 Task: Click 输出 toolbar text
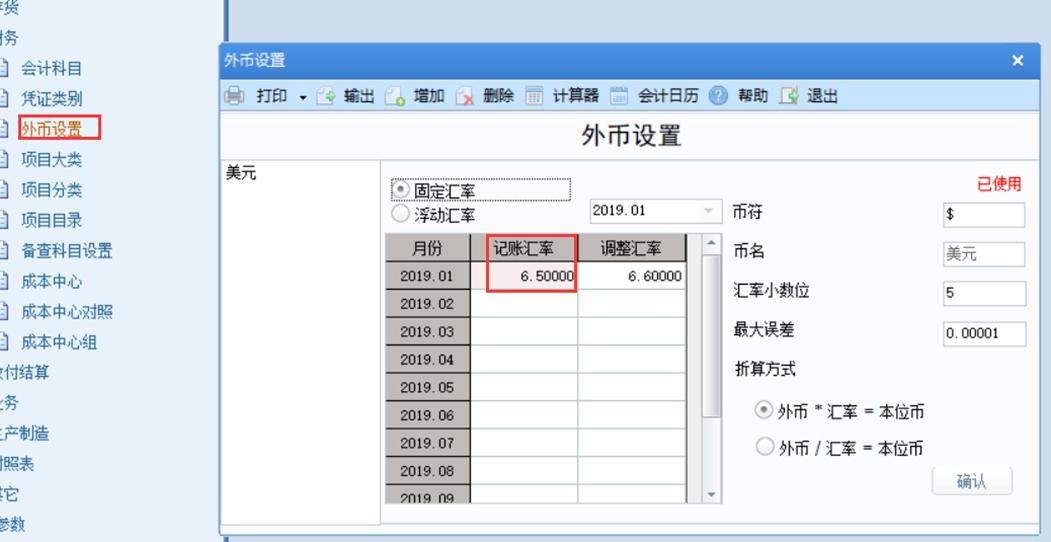[x=359, y=96]
